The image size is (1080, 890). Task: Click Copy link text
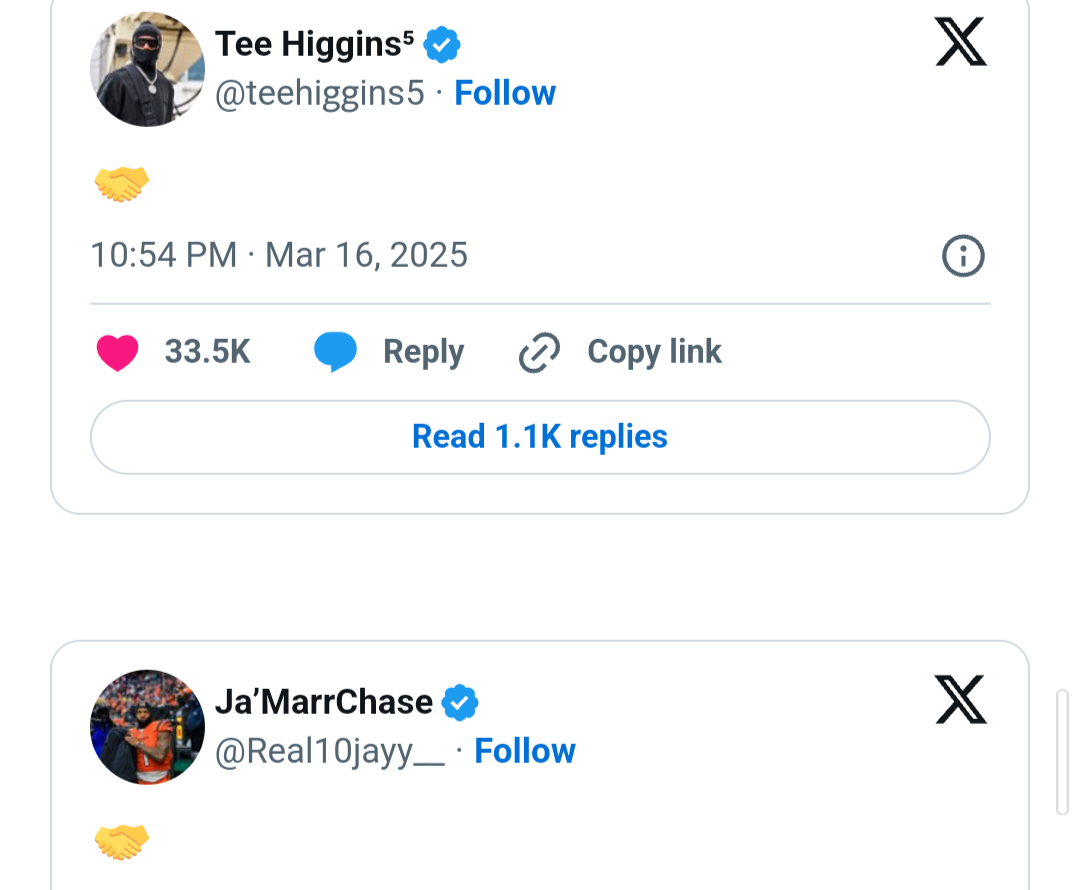654,352
